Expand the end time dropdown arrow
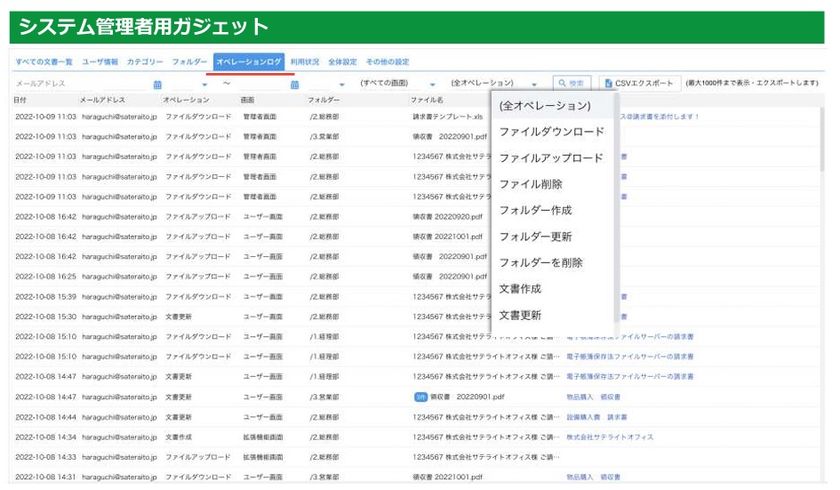The width and height of the screenshot is (840, 490). tap(342, 85)
